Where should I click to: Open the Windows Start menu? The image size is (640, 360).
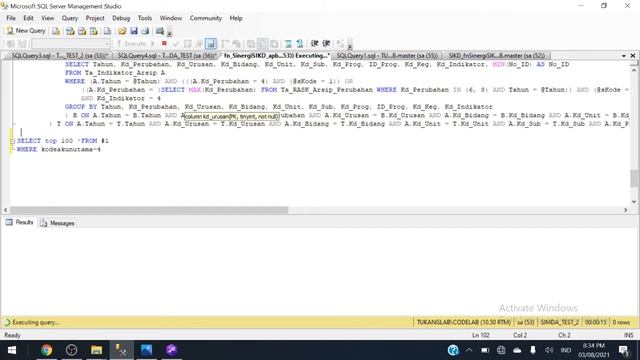[x=12, y=350]
